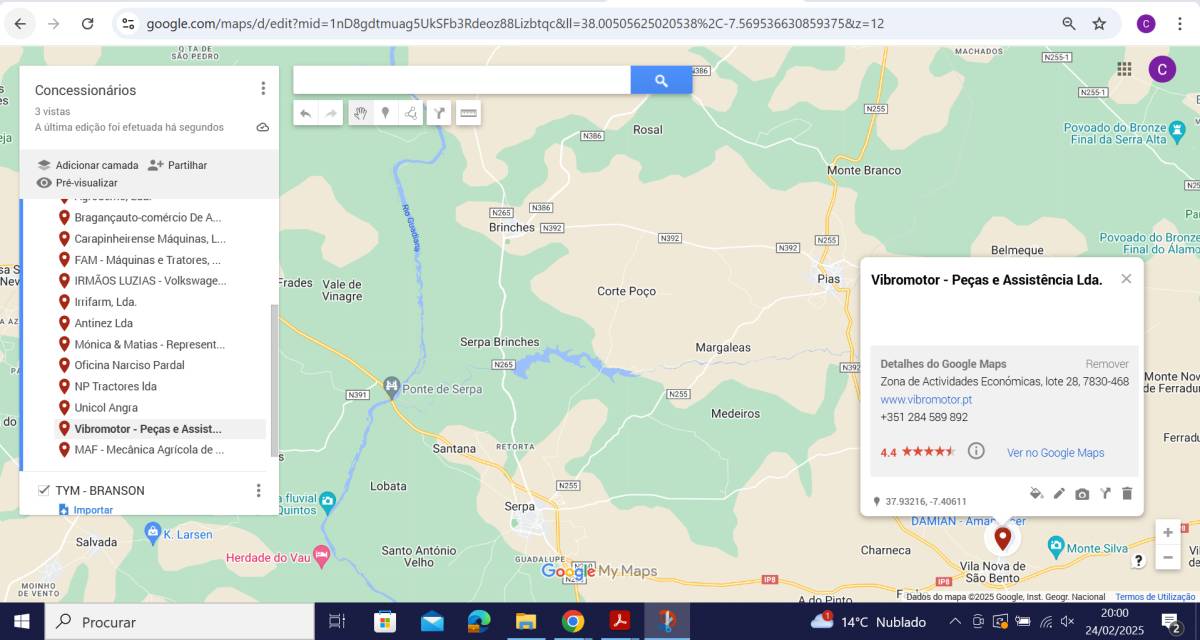Click the layer list scrollbar

click(274, 380)
